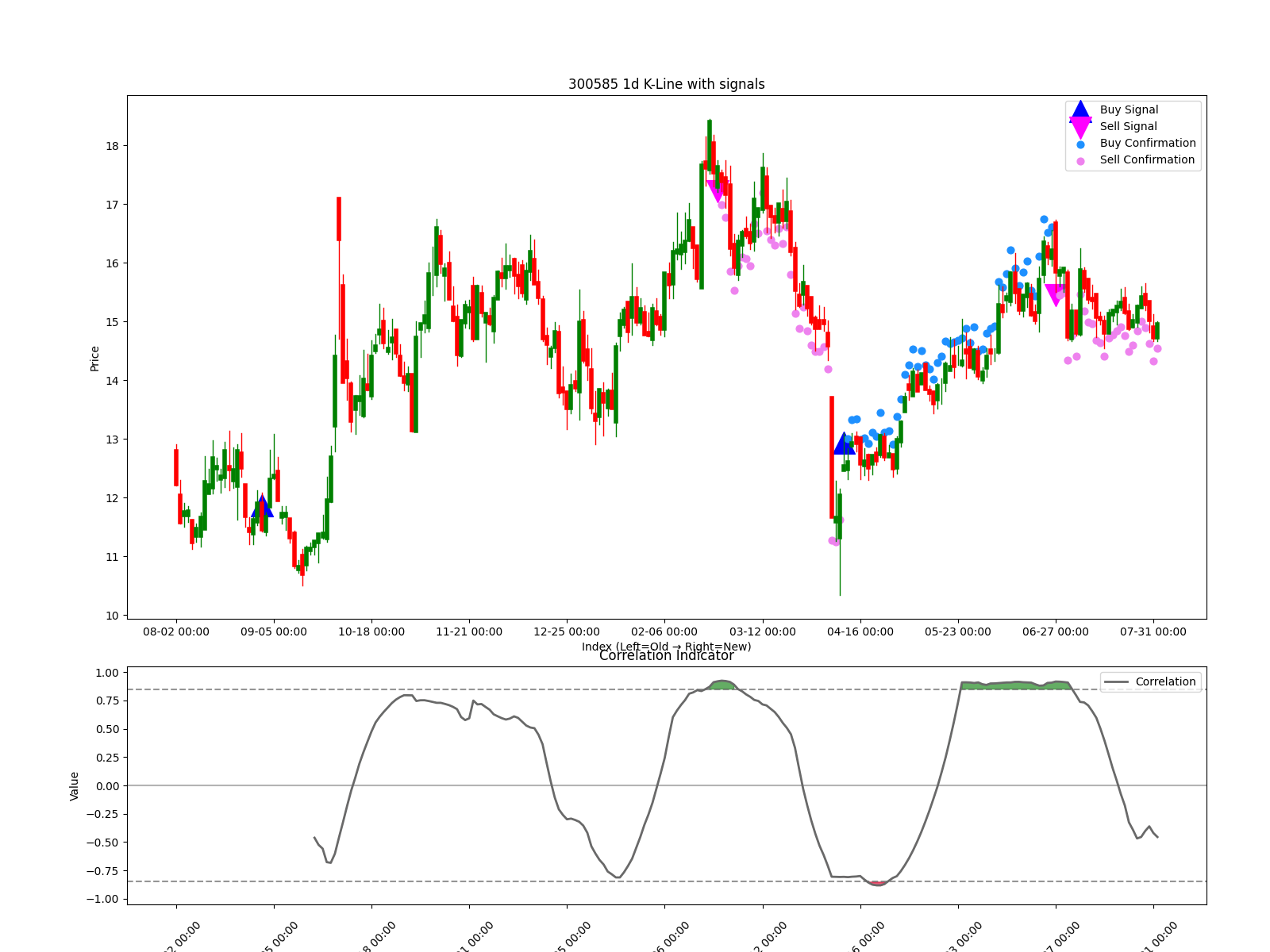Click the price tick label '14'
Screen dimensions: 1270x952
[112, 381]
